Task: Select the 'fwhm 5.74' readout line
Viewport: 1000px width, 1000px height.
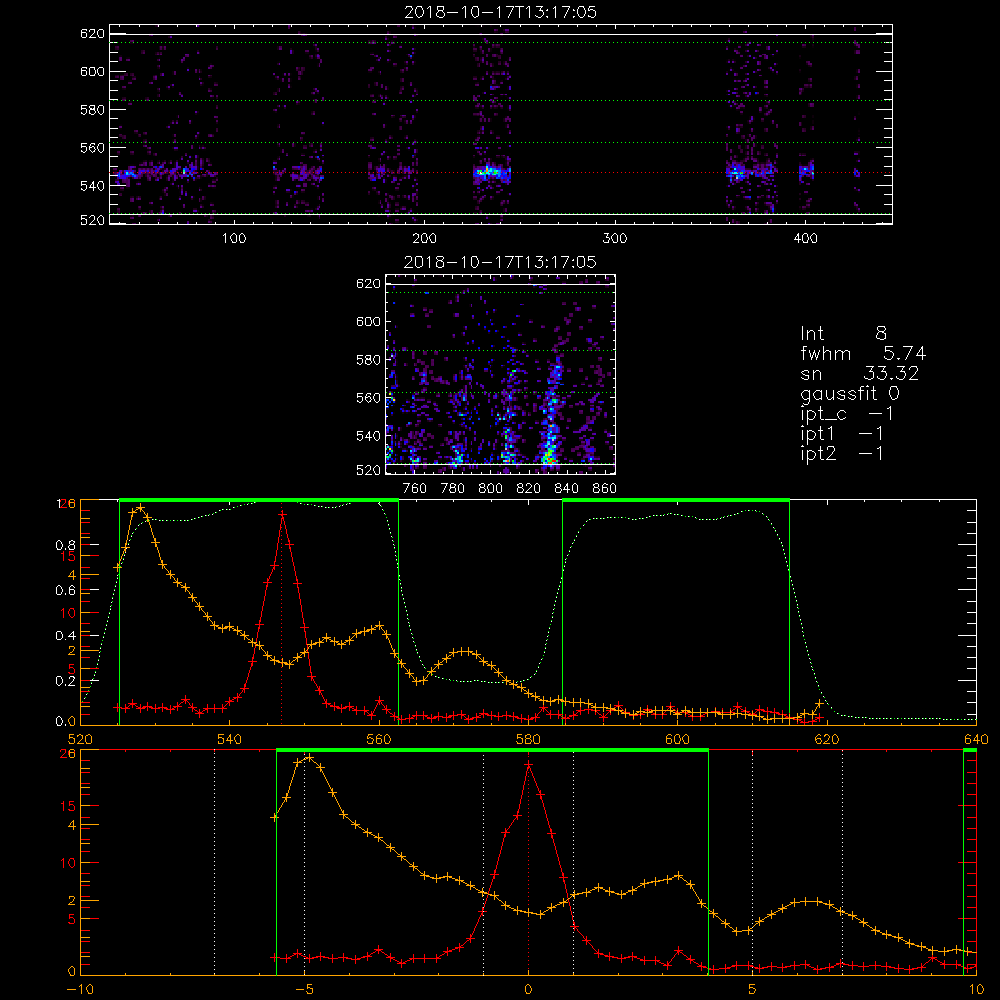Action: (x=863, y=353)
